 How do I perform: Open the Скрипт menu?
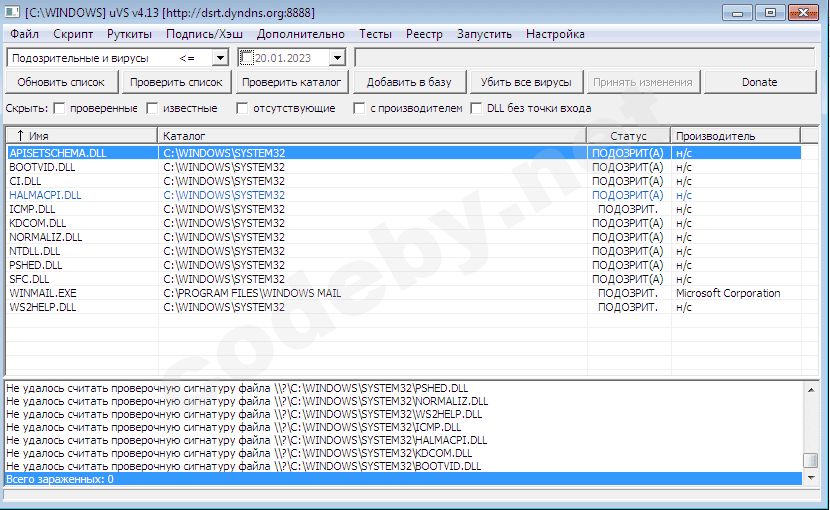(73, 34)
